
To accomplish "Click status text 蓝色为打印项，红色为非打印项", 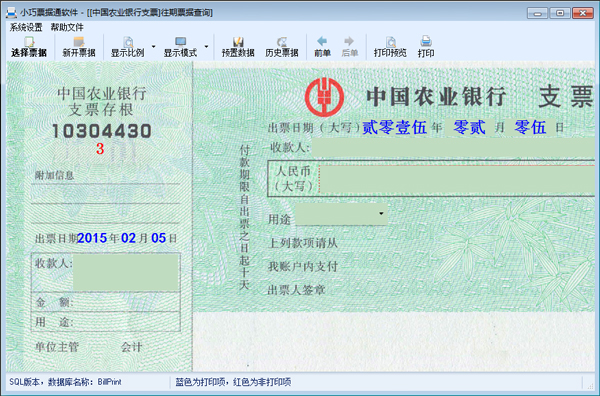I will 233,382.
